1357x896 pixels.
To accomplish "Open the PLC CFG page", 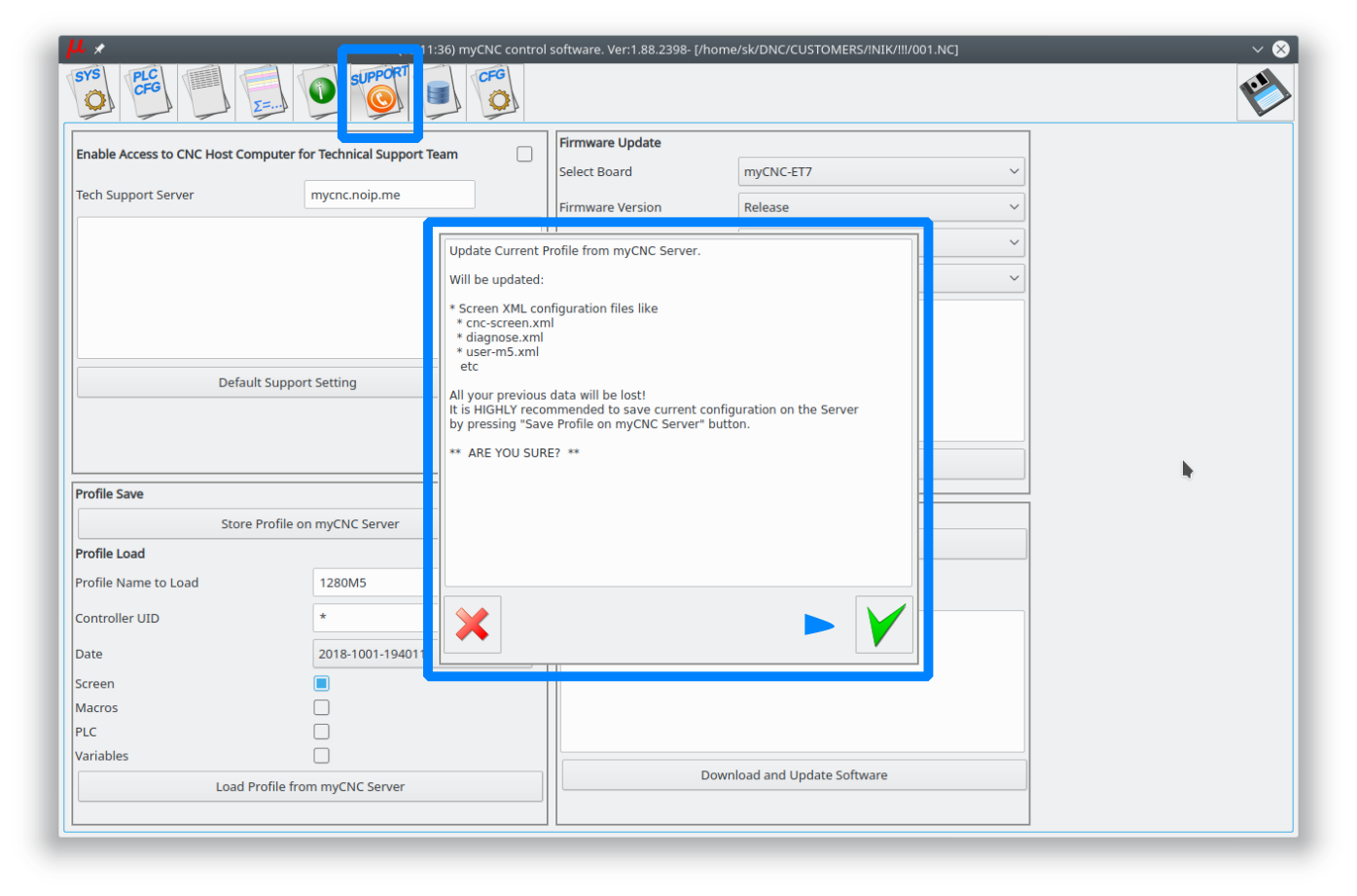I will 148,91.
